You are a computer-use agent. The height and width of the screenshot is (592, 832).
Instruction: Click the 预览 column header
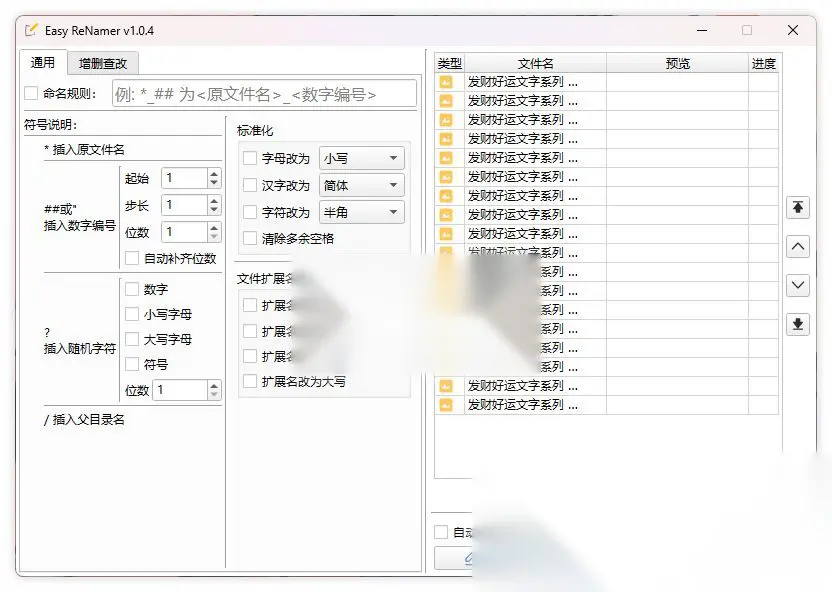678,64
